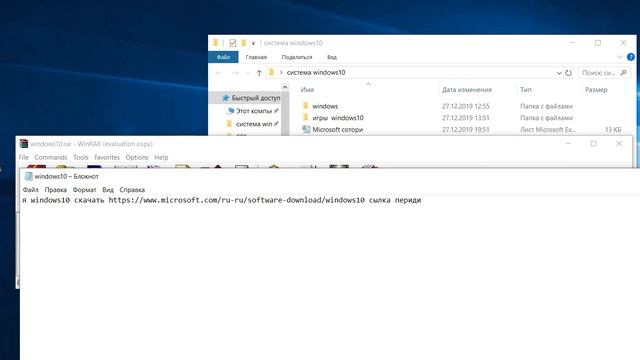Select the Microsoft сопори file
The height and width of the screenshot is (360, 640).
tap(338, 129)
